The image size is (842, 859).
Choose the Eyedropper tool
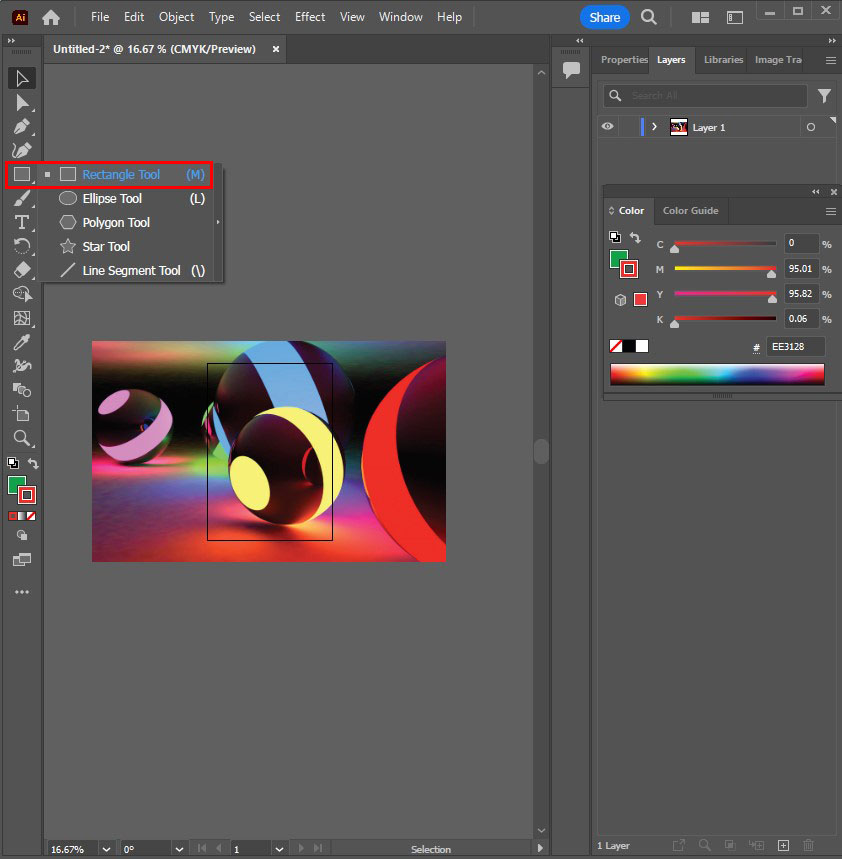point(22,342)
